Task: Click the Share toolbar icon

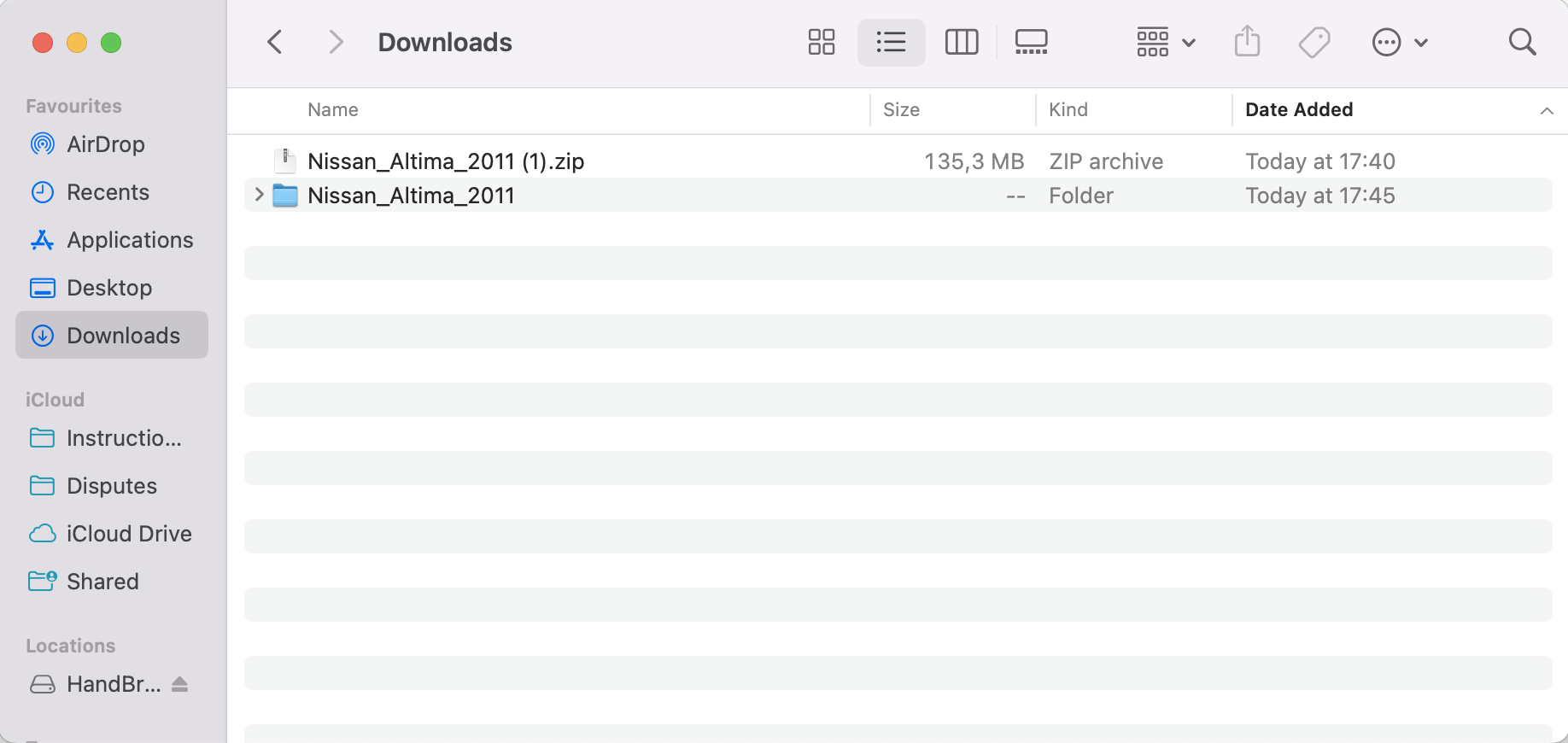Action: [1248, 41]
